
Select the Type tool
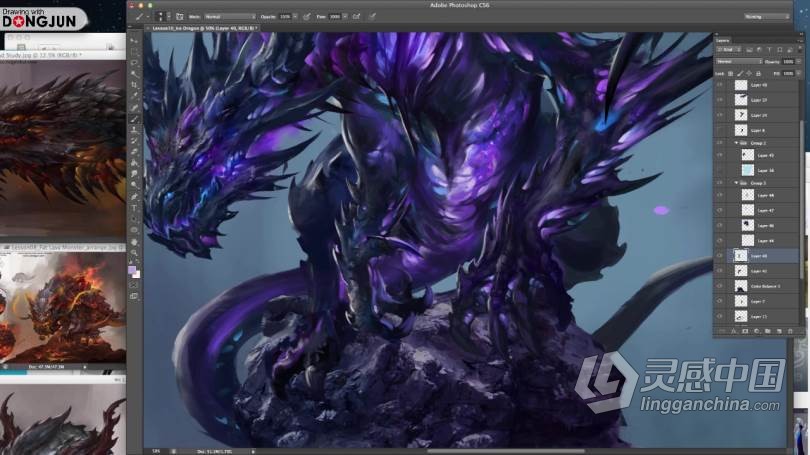point(134,208)
